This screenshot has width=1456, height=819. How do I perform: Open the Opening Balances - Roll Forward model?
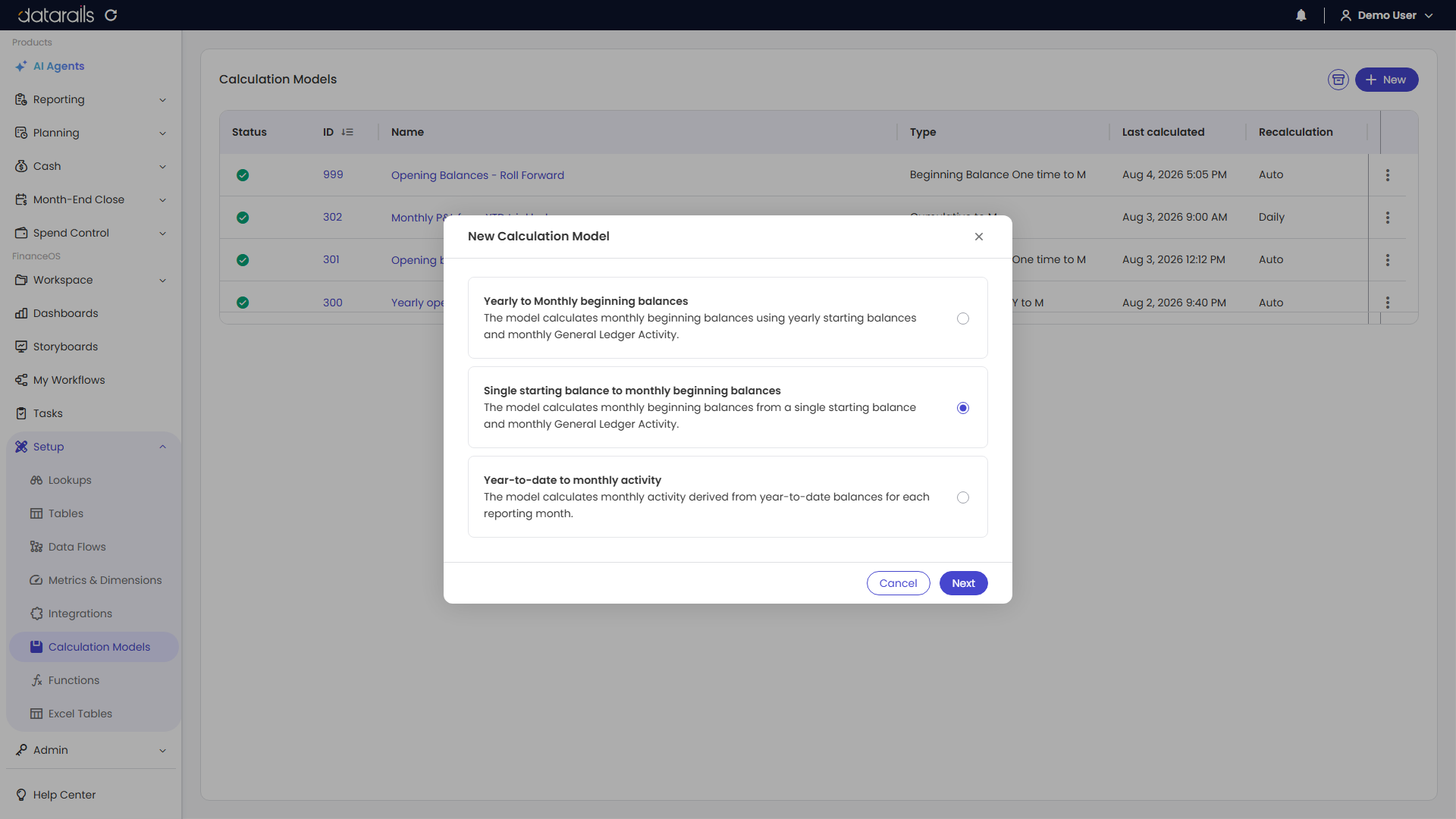tap(478, 175)
